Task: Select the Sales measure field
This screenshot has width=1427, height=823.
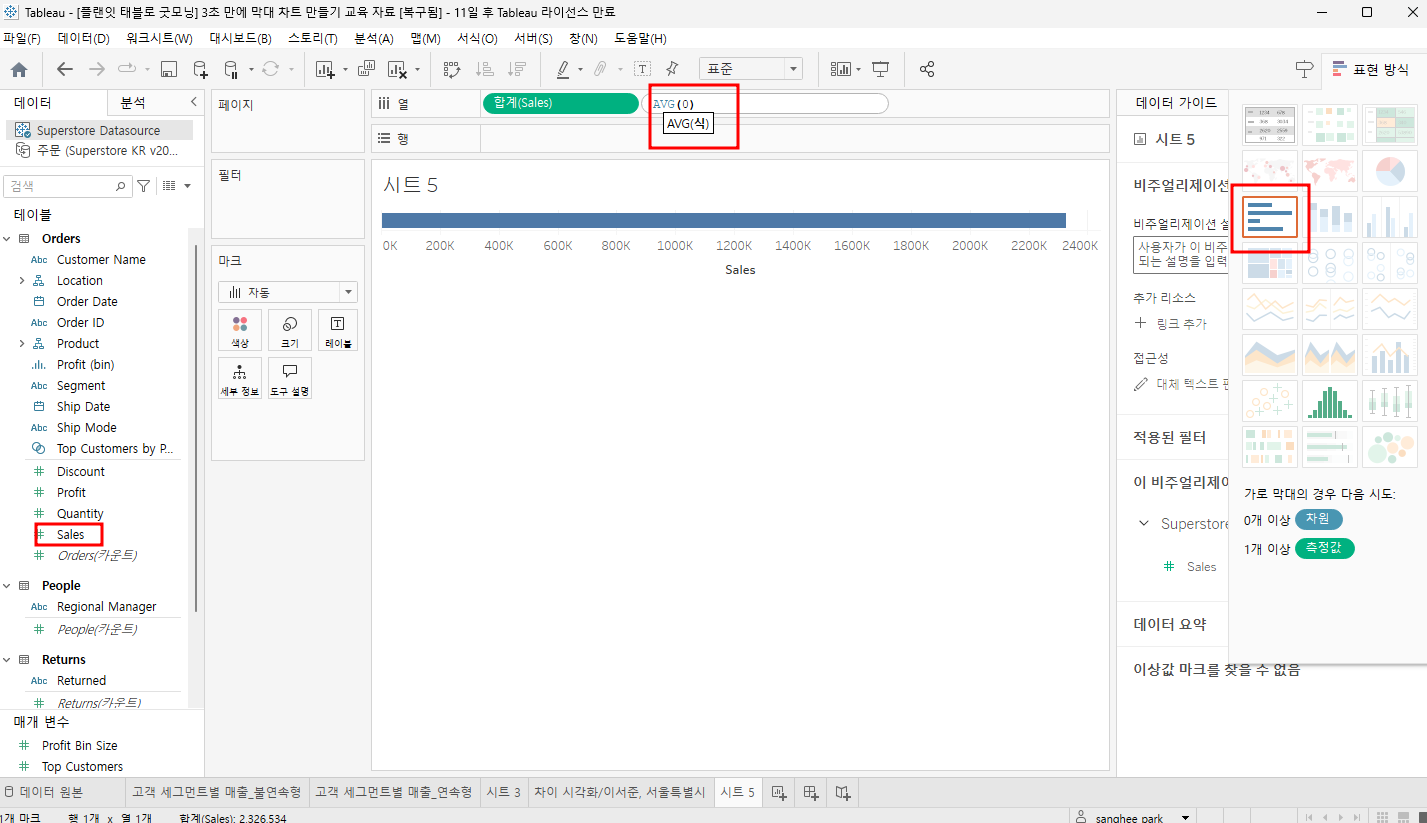Action: [70, 535]
